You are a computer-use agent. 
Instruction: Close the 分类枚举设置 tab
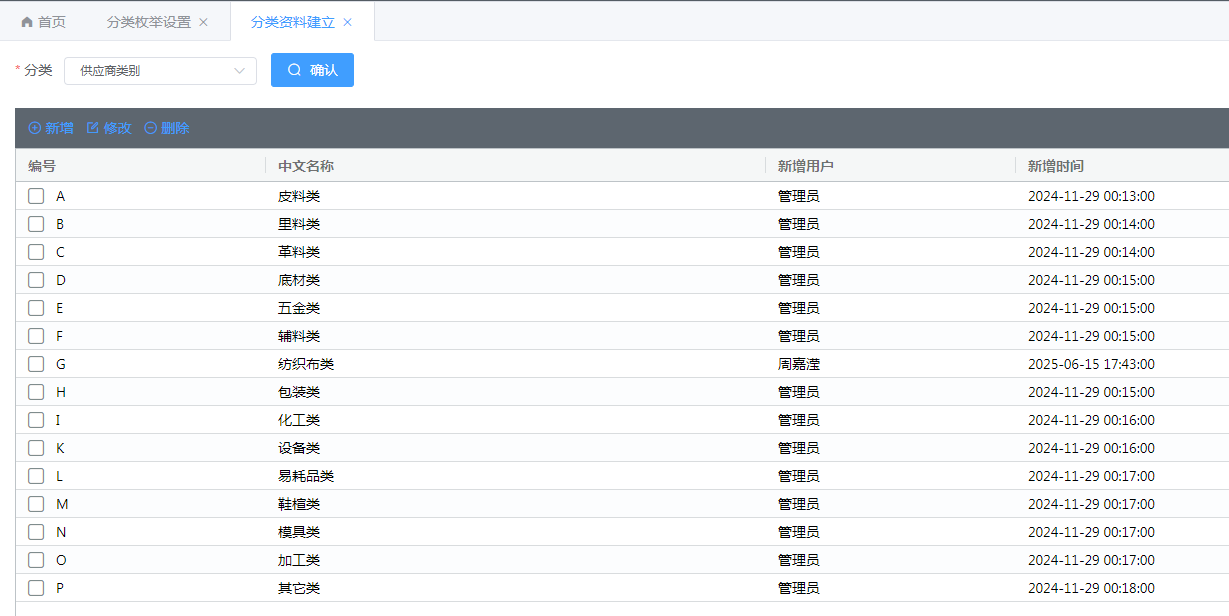pyautogui.click(x=204, y=22)
